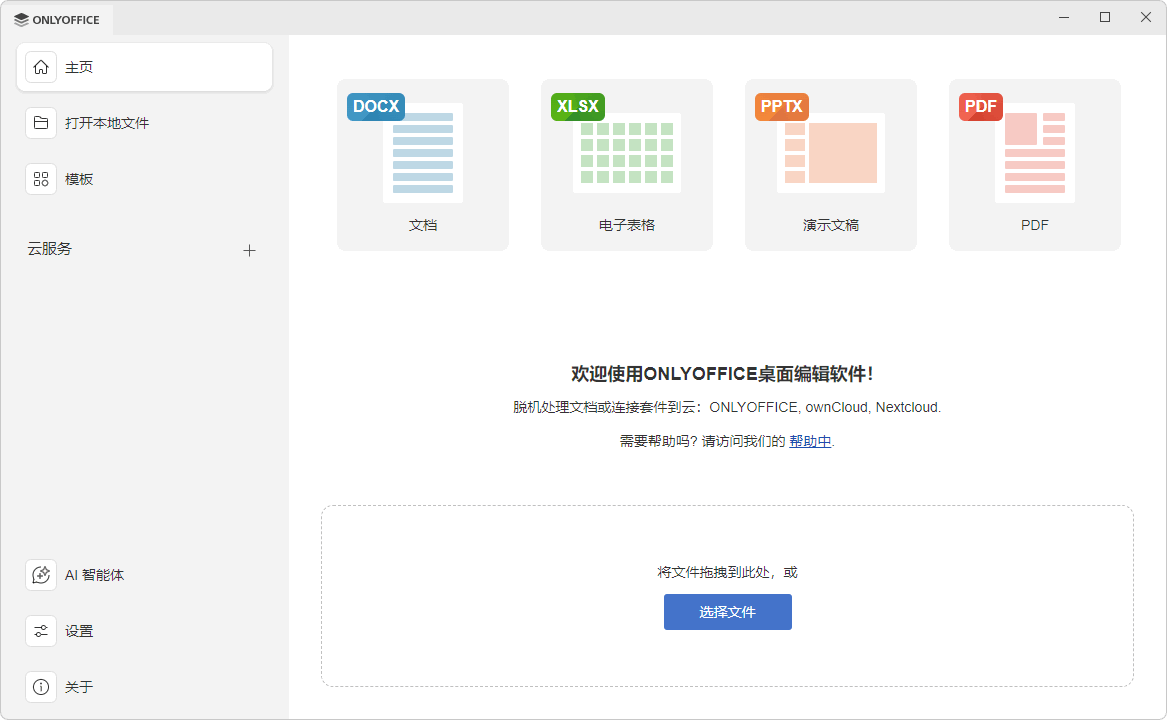The width and height of the screenshot is (1167, 720).
Task: Create new 电子表格 via its caption
Action: 627,226
